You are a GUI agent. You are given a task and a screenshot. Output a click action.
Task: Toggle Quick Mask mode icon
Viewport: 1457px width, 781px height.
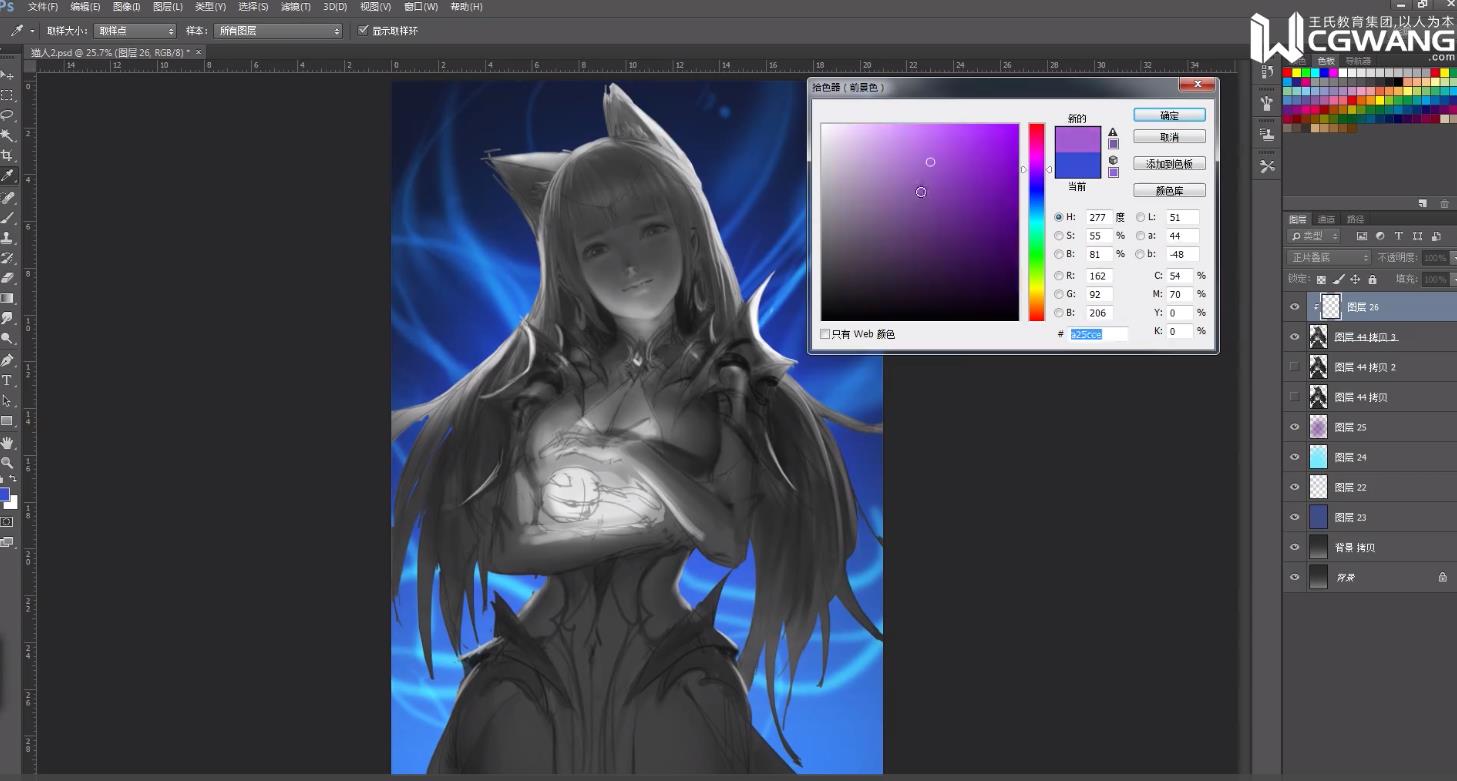coord(7,522)
